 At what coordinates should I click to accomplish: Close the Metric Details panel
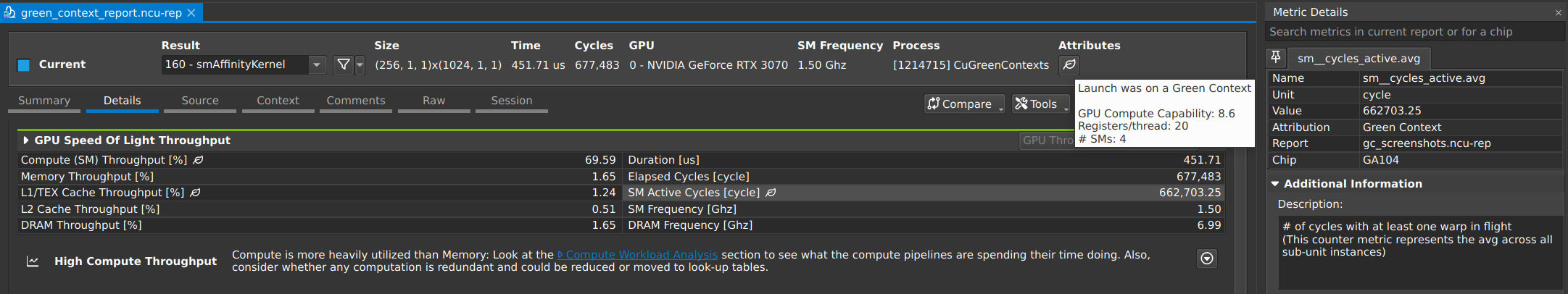point(1558,12)
